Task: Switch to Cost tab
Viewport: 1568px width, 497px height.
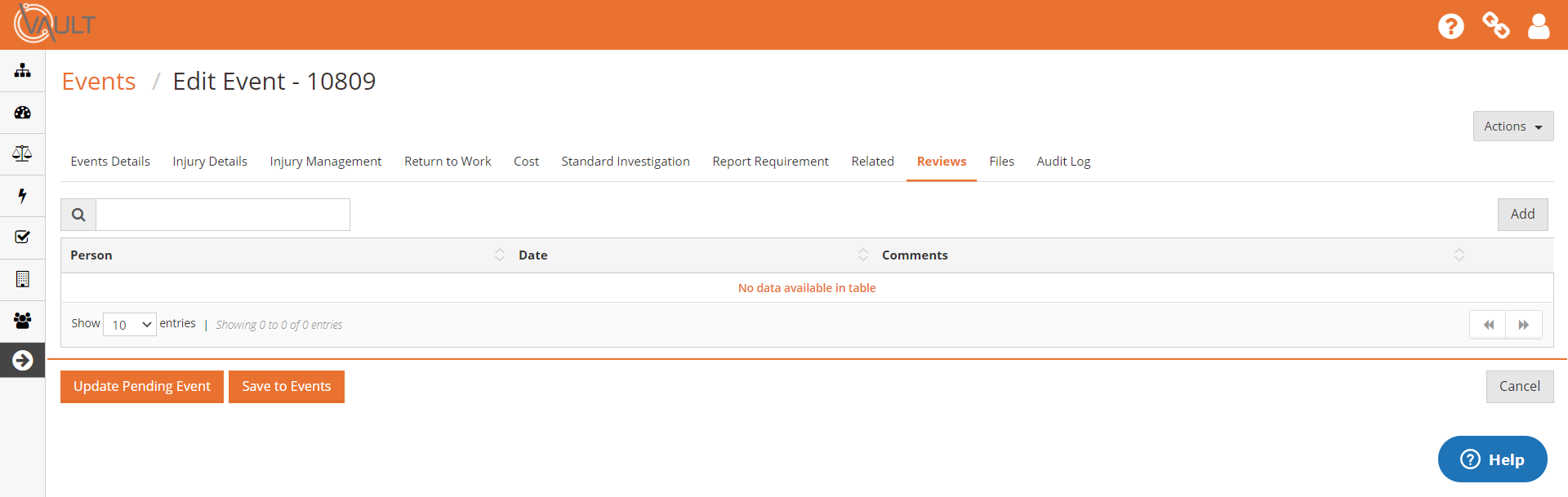Action: pyautogui.click(x=526, y=162)
